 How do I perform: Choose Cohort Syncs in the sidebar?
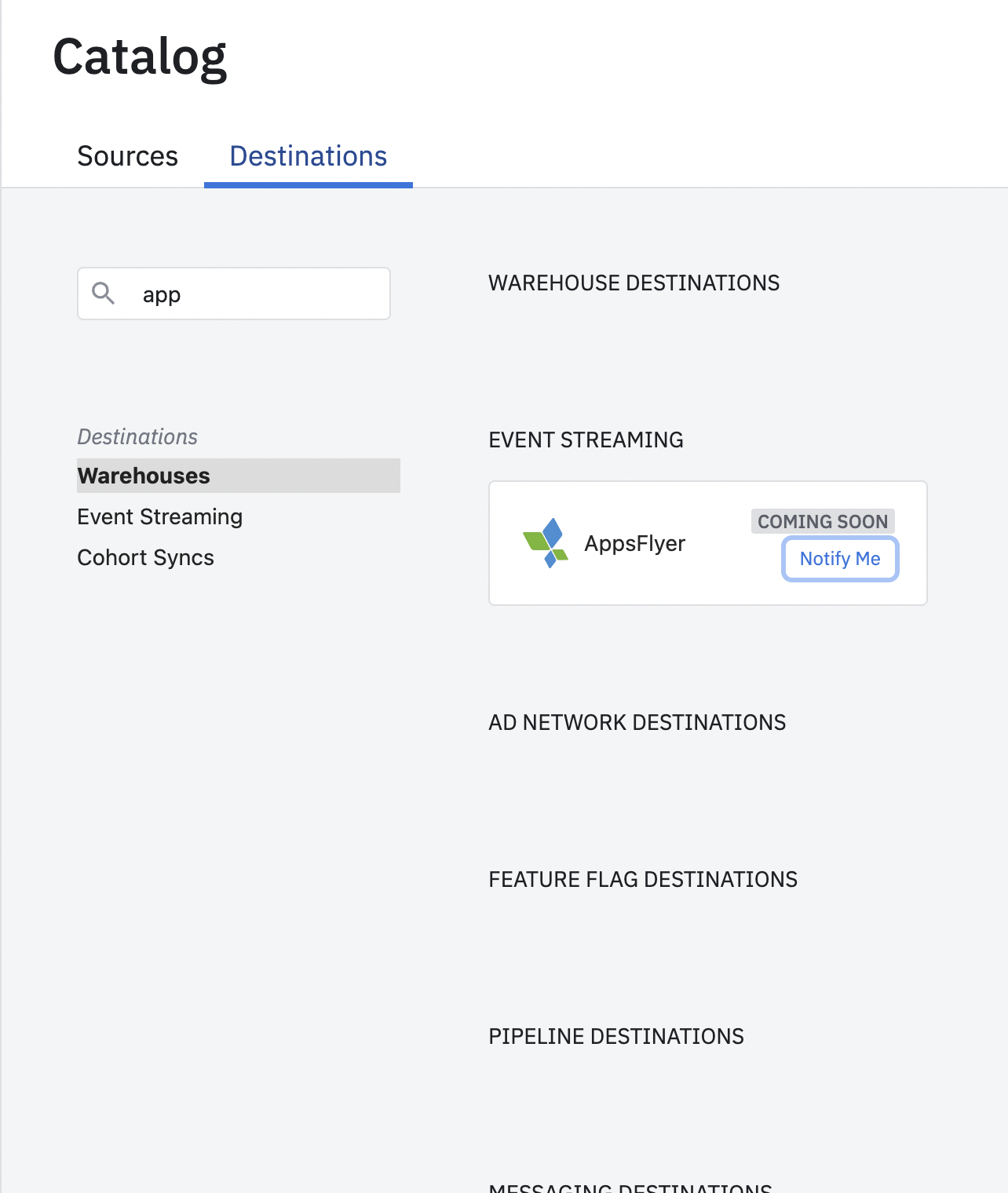145,557
